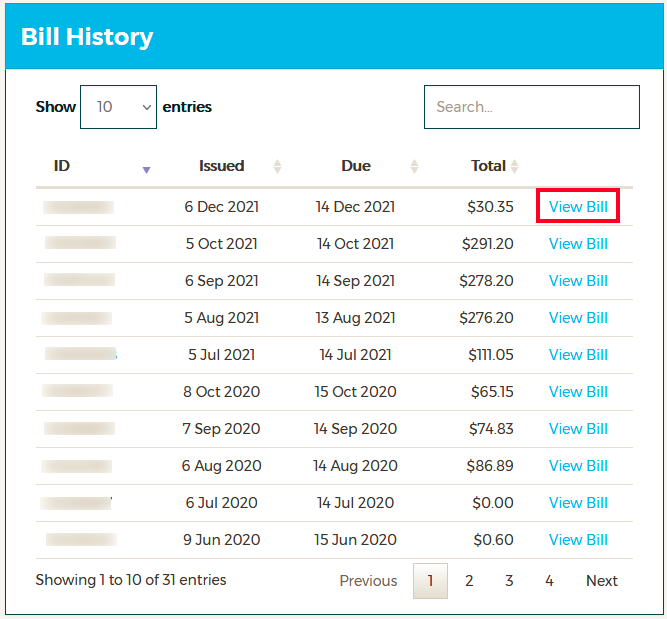Image resolution: width=667 pixels, height=619 pixels.
Task: Open the $111.05 bill from Jul 2021
Action: click(578, 355)
